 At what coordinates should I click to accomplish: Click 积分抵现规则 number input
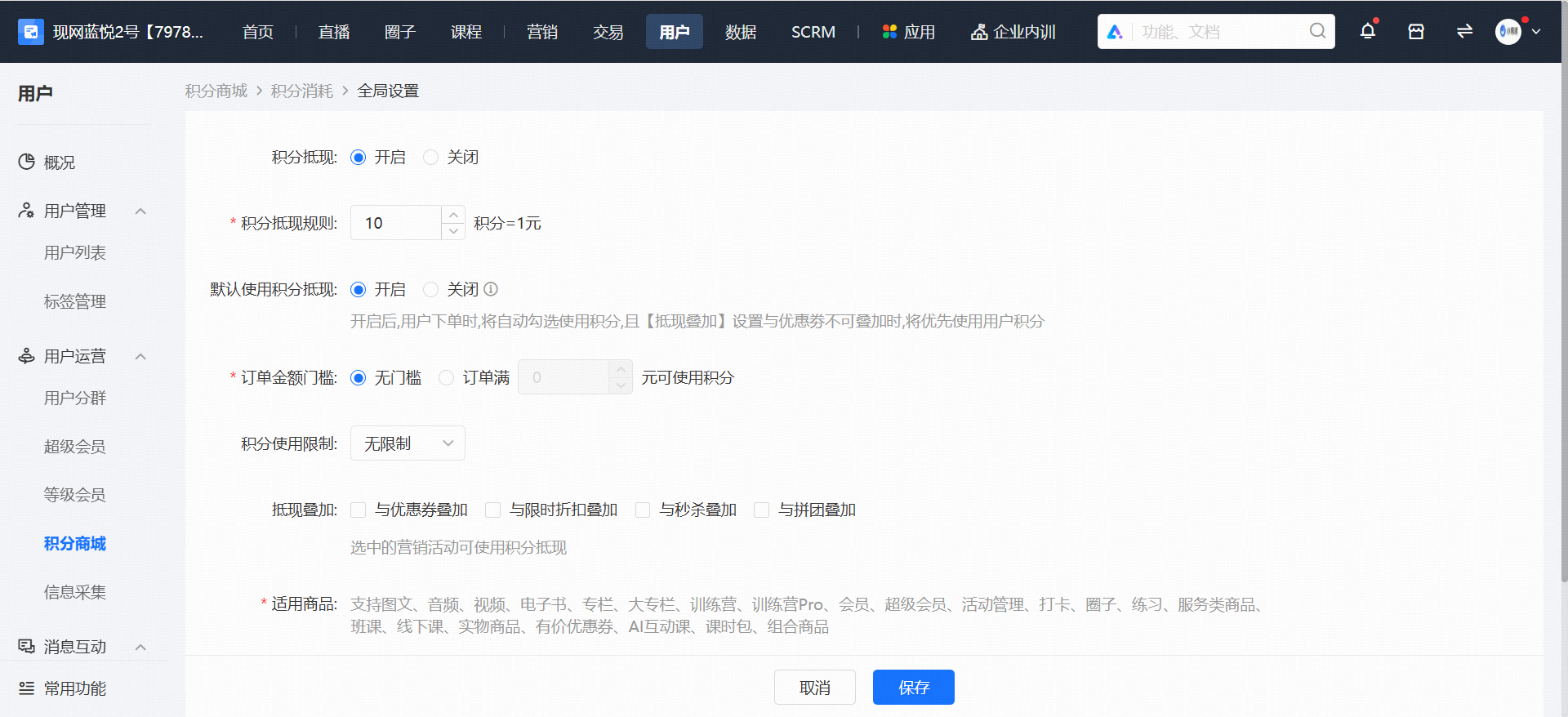397,223
